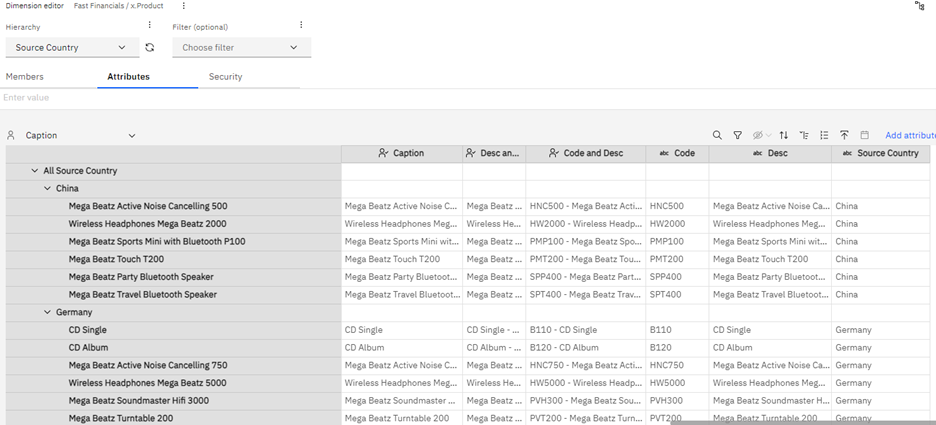The image size is (936, 425).
Task: Click the refresh icon beside Hierarchy dropdown
Action: pyautogui.click(x=150, y=48)
